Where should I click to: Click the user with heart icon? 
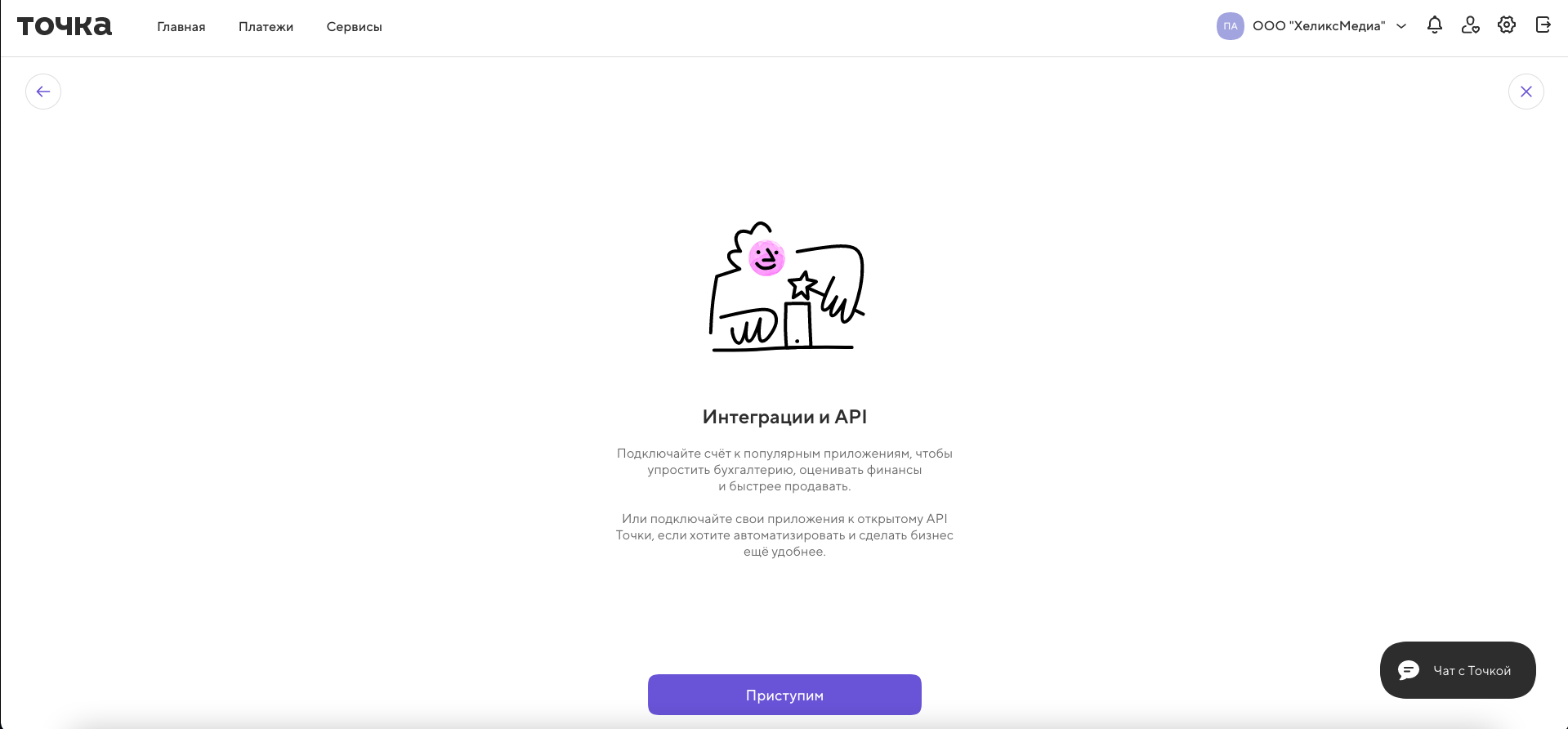[x=1470, y=25]
